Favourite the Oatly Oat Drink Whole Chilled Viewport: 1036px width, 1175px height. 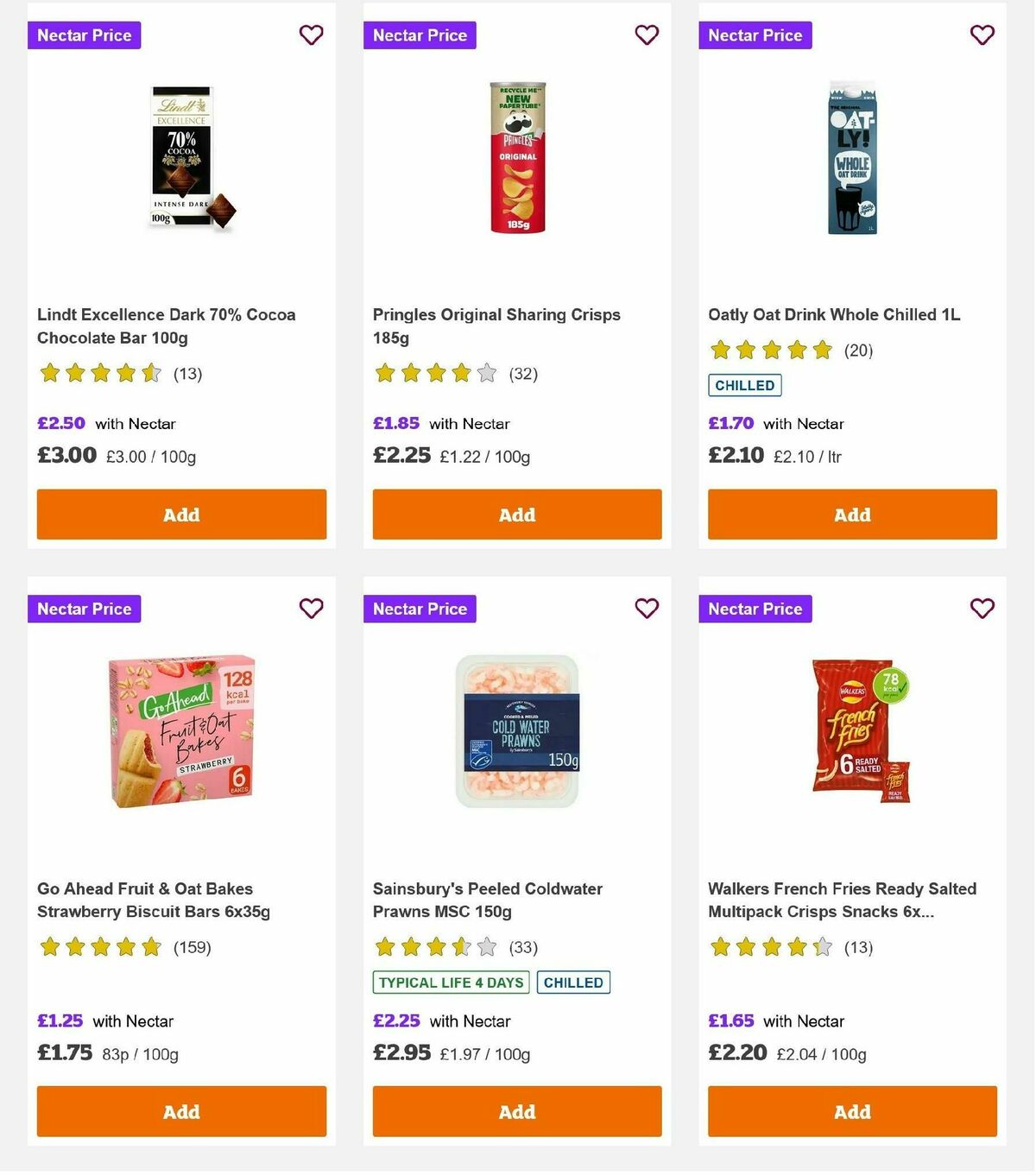(x=982, y=35)
